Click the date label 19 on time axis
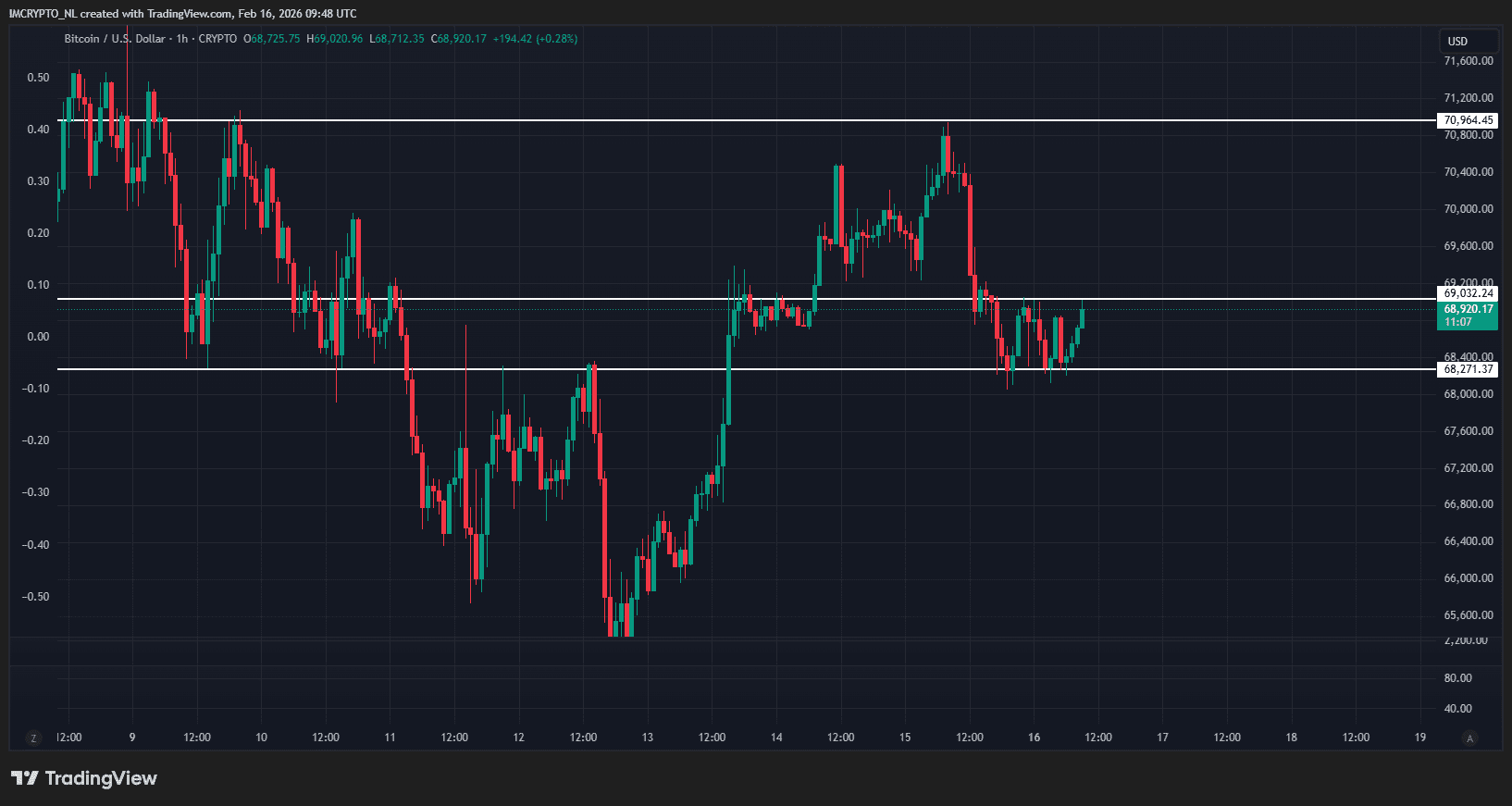This screenshot has width=1512, height=806. (1419, 738)
